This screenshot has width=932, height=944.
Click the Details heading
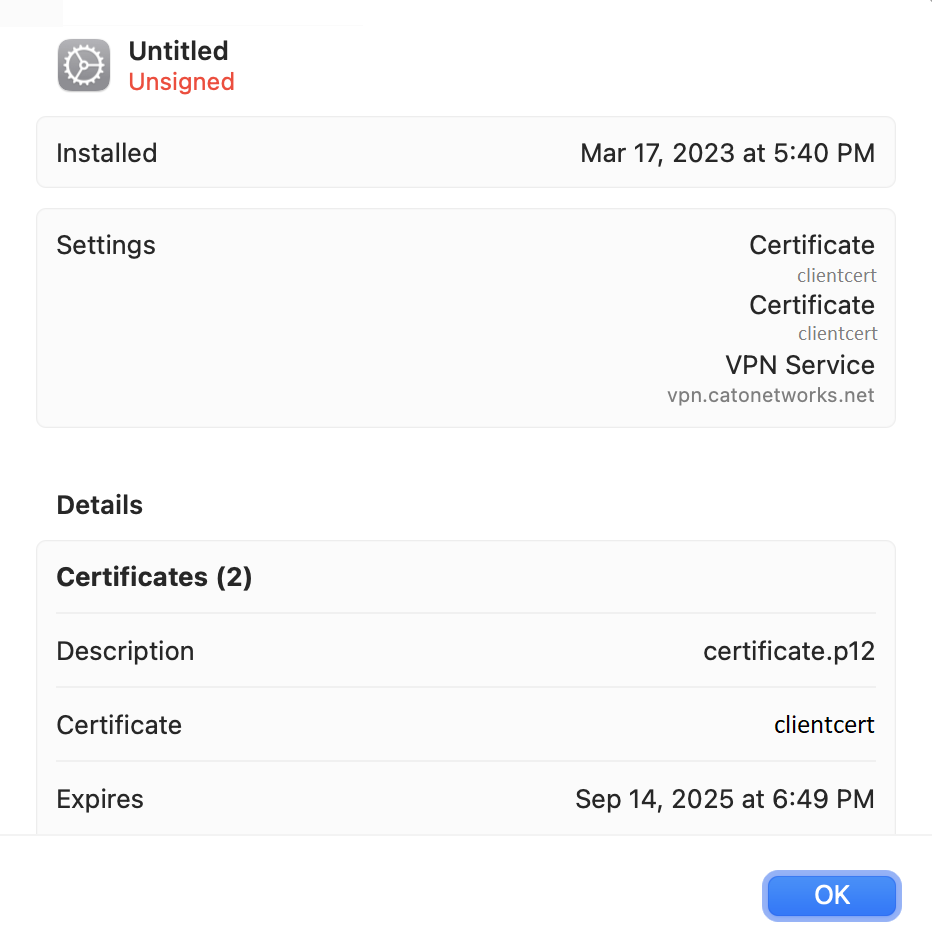coord(99,505)
